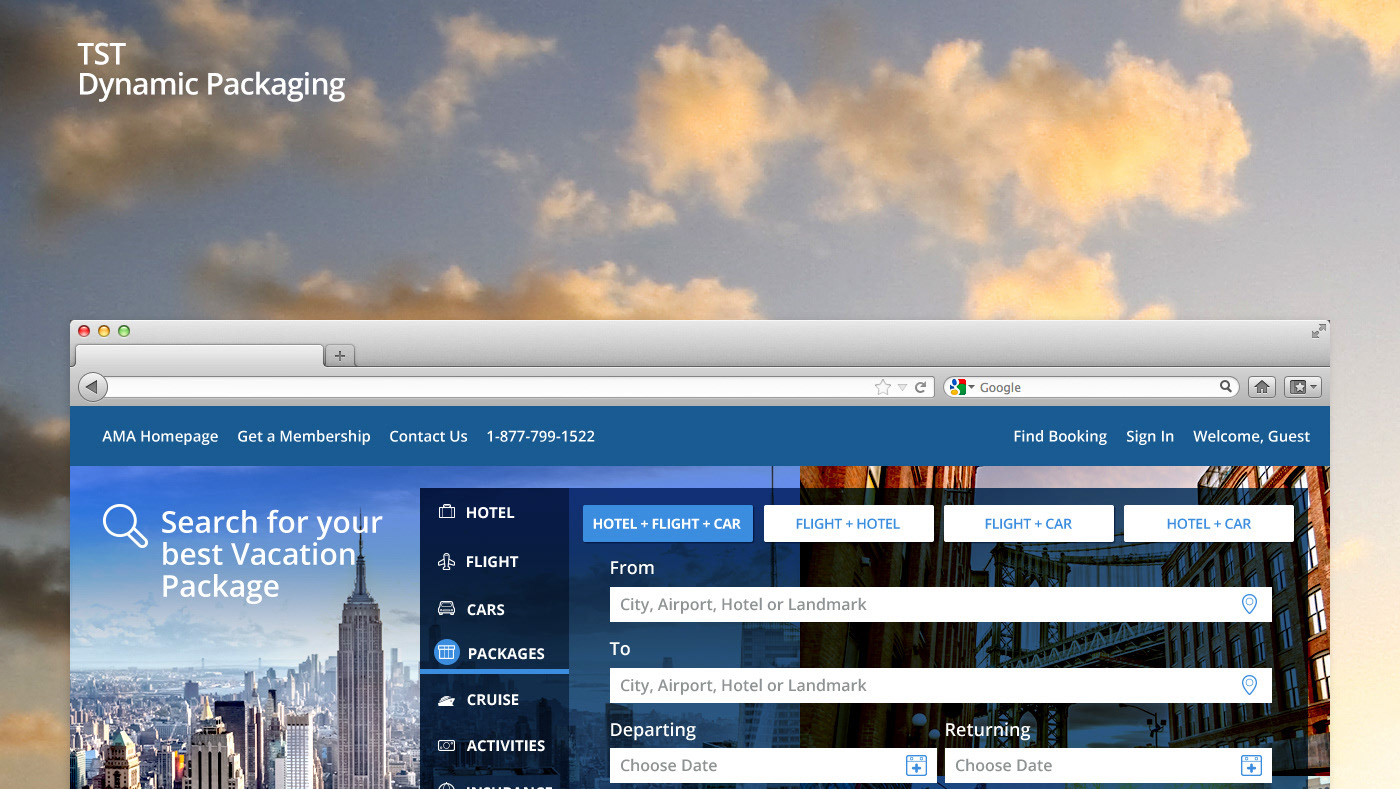Select the HOTEL menu label

[x=490, y=513]
